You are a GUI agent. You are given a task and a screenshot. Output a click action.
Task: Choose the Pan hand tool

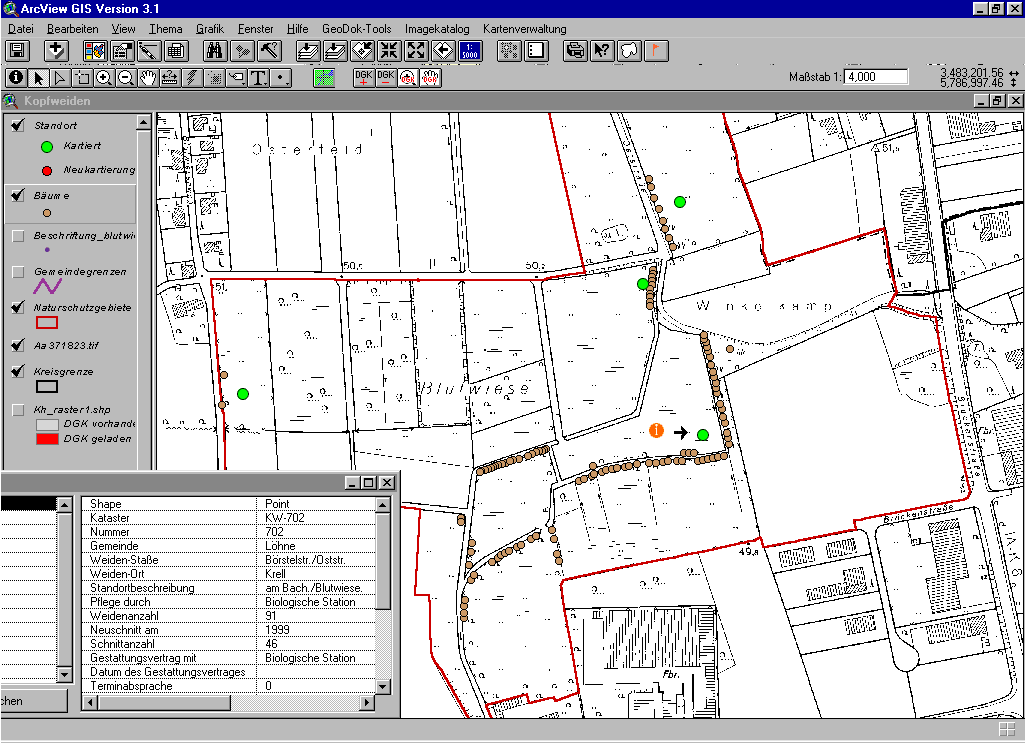(x=148, y=77)
